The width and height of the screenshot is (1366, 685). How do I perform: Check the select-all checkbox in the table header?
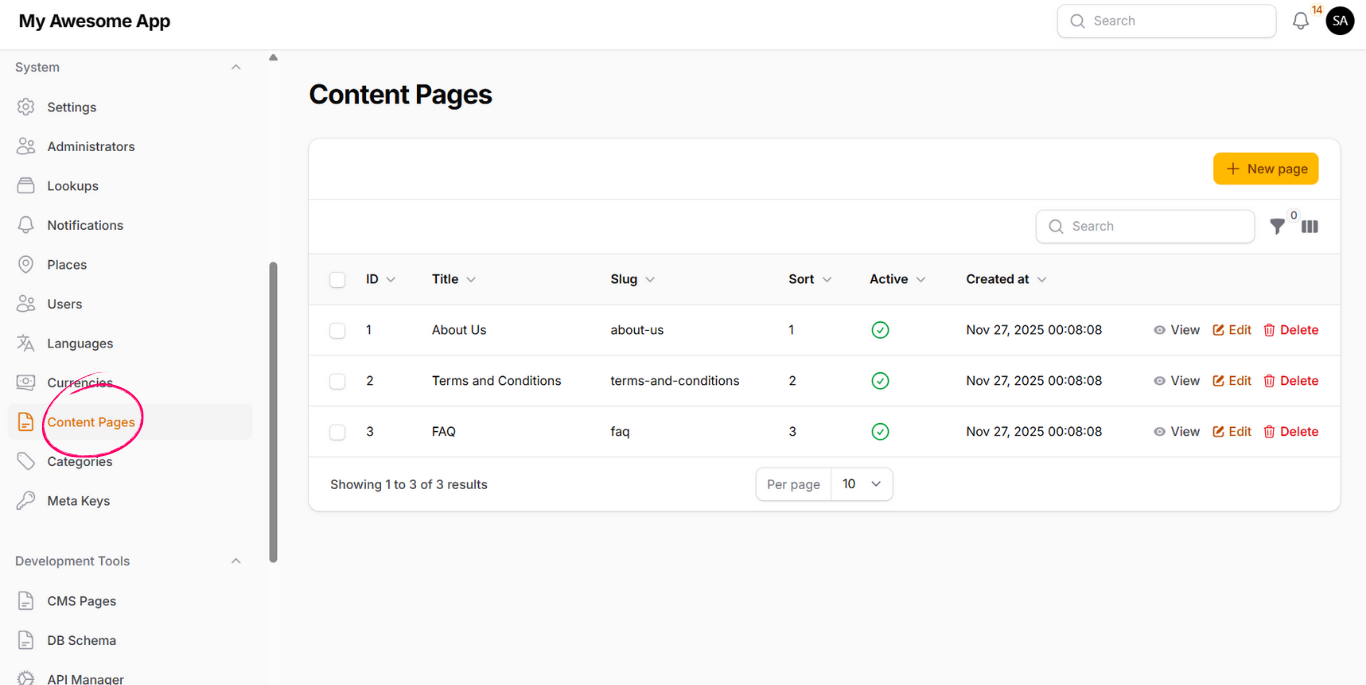point(337,279)
